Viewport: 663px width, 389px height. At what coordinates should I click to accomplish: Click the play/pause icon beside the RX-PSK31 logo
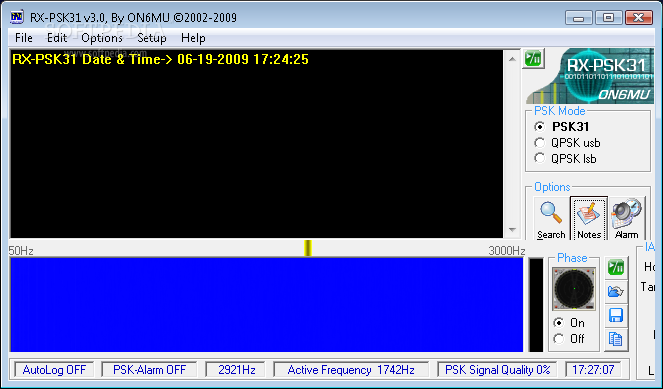coord(534,59)
